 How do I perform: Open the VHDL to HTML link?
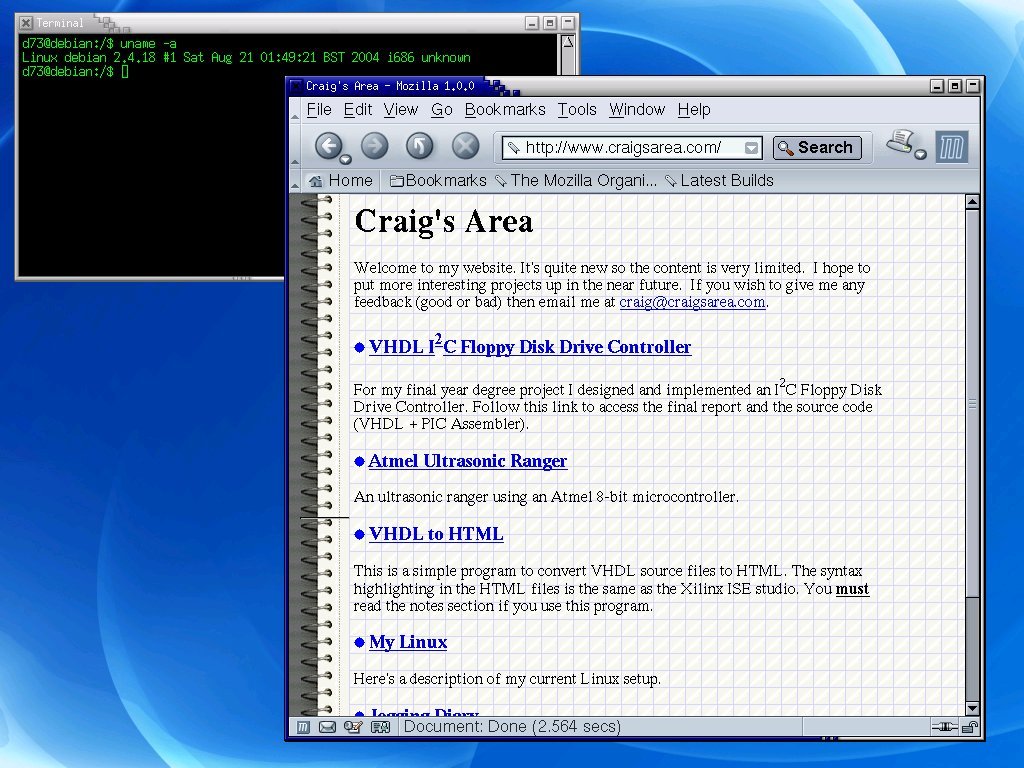coord(436,534)
